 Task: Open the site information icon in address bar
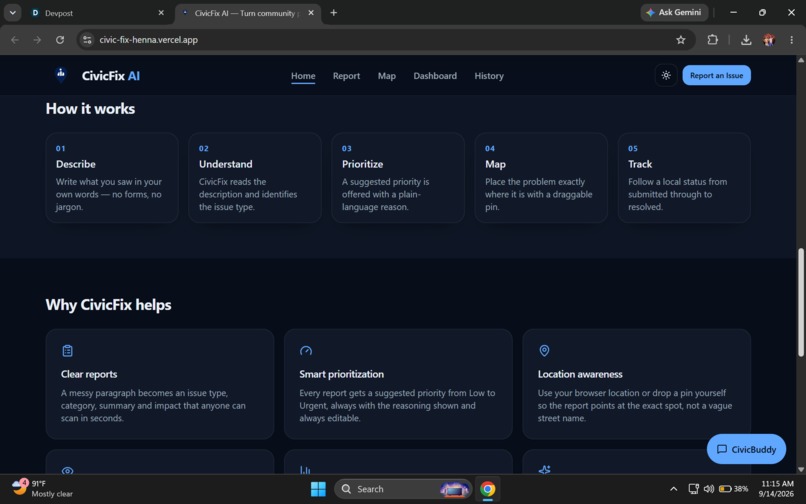87,40
